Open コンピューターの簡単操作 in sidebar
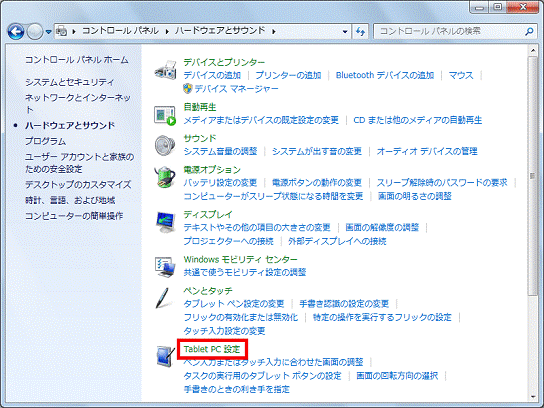 [74, 216]
